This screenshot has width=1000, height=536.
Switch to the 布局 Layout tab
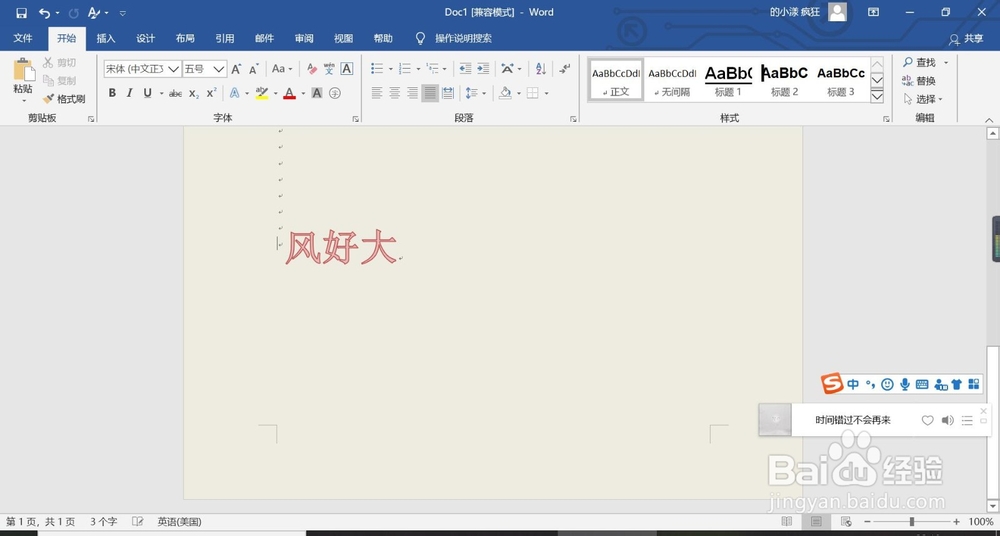pos(185,38)
